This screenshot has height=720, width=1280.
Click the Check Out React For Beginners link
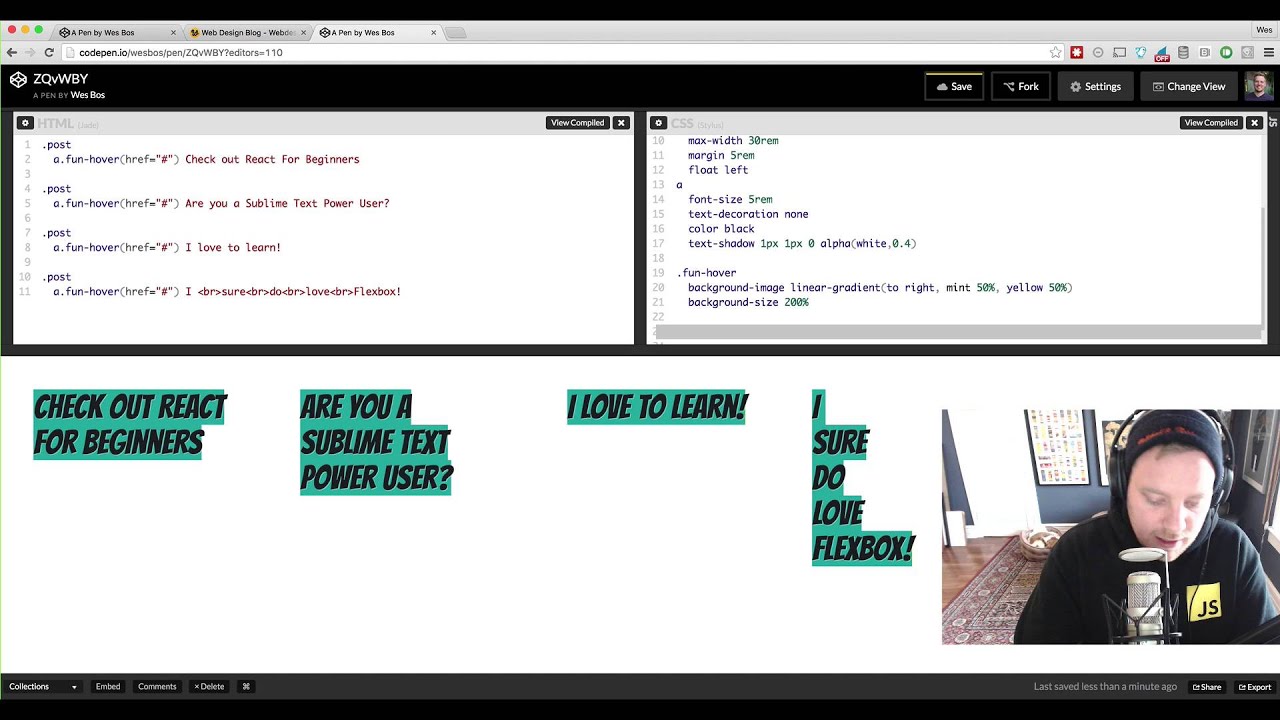(130, 425)
